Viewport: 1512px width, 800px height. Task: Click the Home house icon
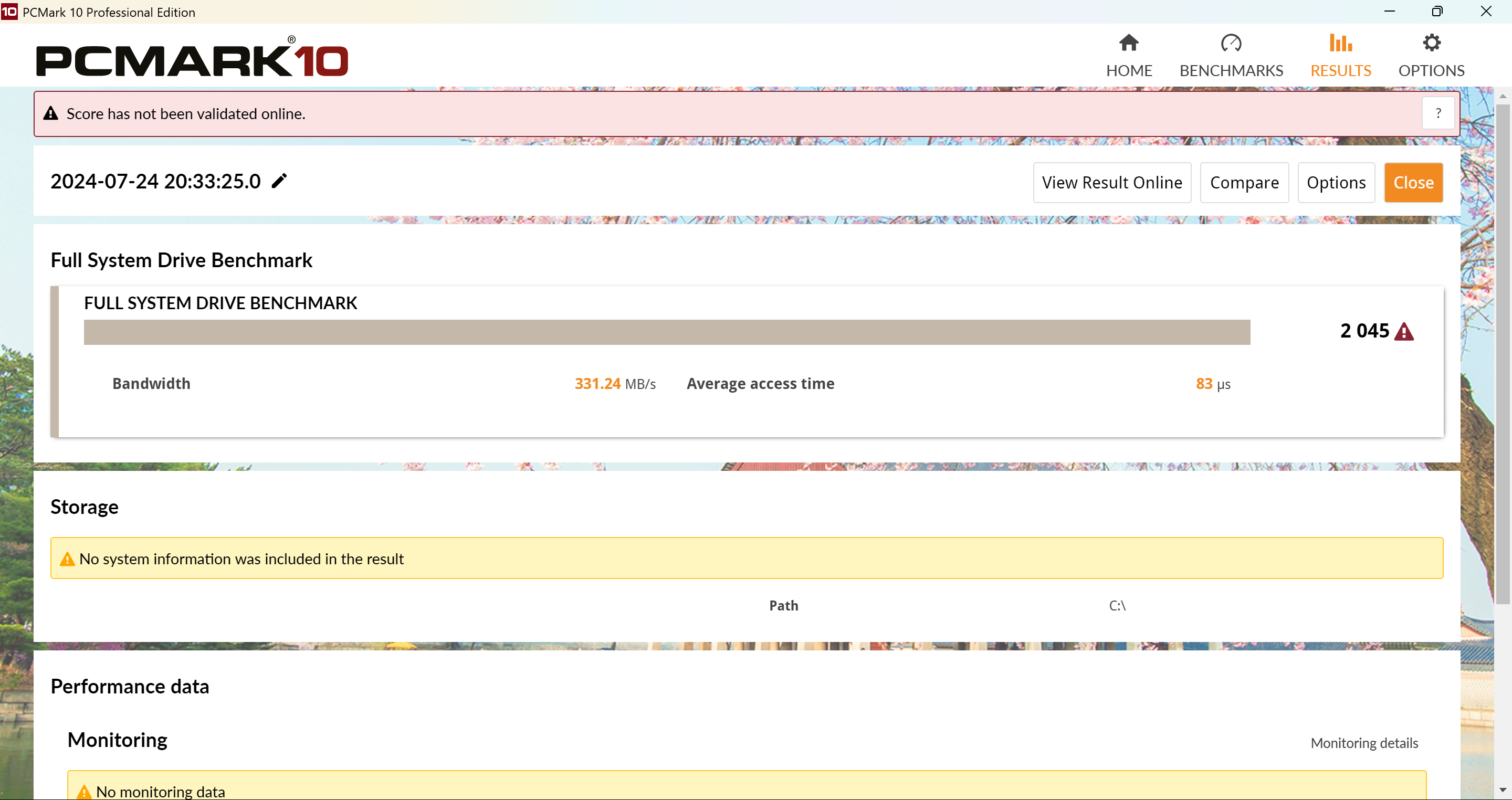1128,43
